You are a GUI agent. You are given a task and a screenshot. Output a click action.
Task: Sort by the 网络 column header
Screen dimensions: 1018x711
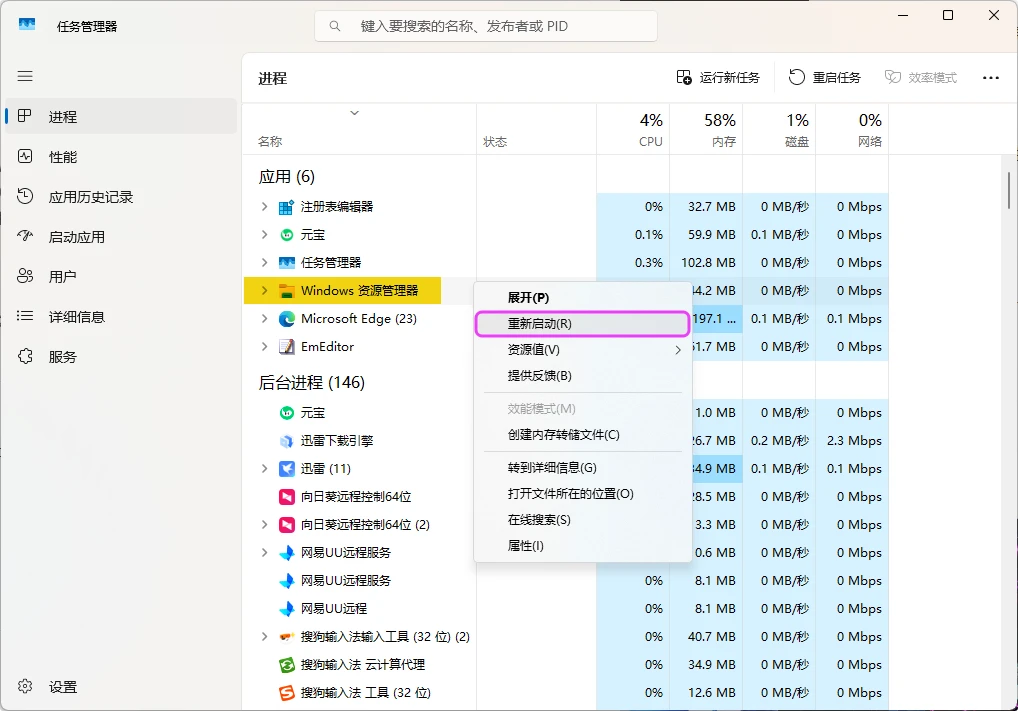click(x=852, y=129)
